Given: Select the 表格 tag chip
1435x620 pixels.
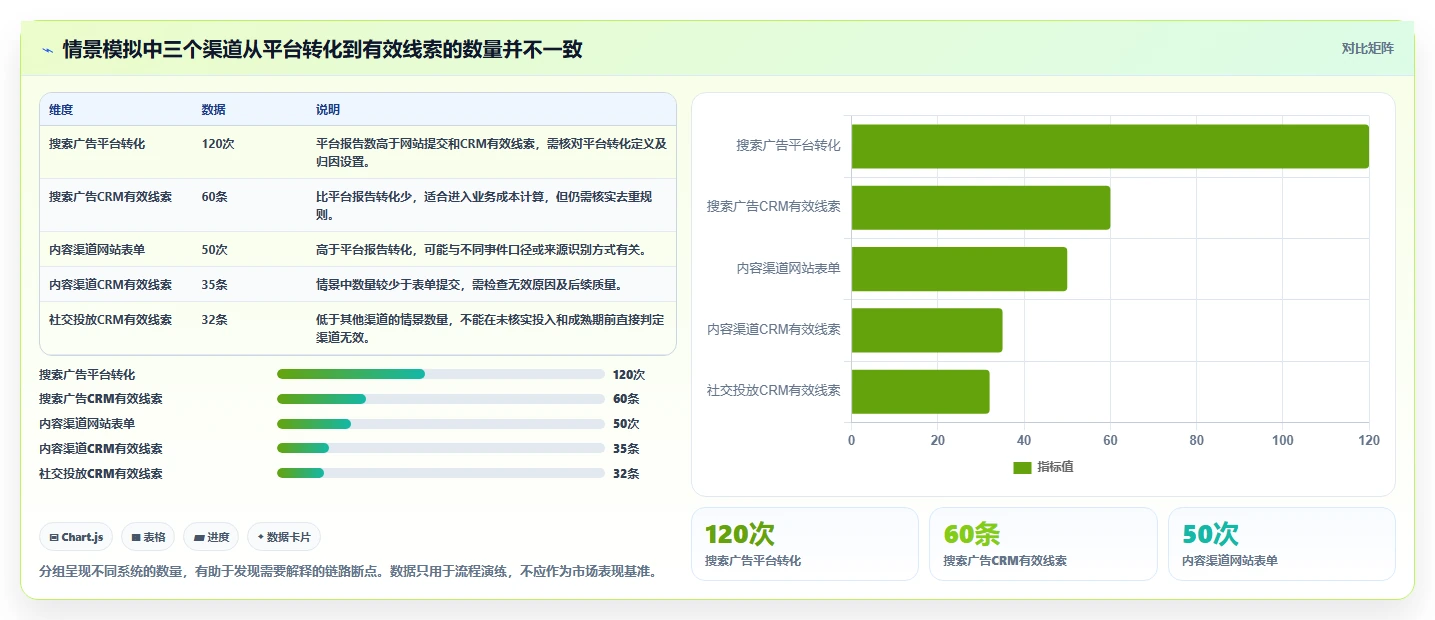Looking at the screenshot, I should [148, 537].
